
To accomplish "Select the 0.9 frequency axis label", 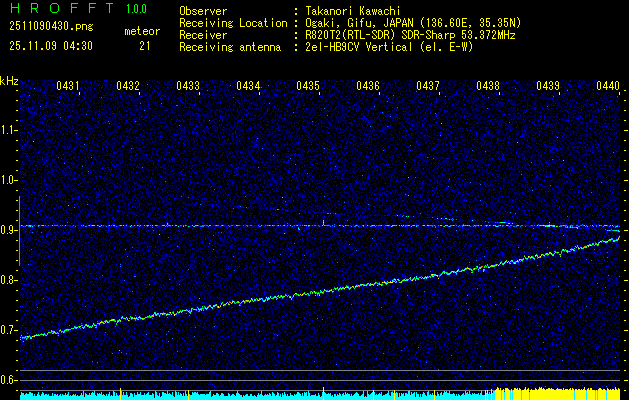I will [x=9, y=229].
